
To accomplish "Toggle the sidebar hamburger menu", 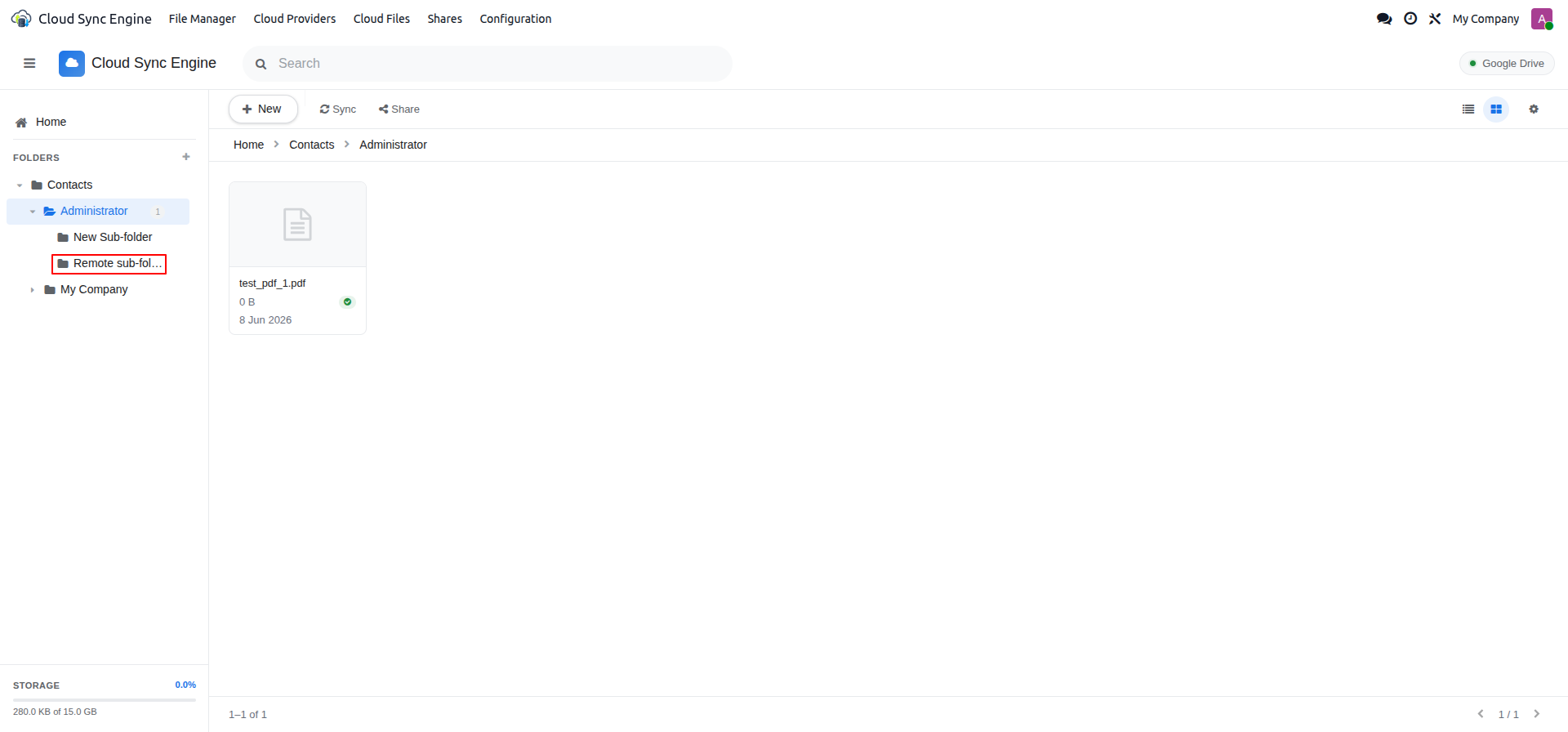I will (29, 64).
